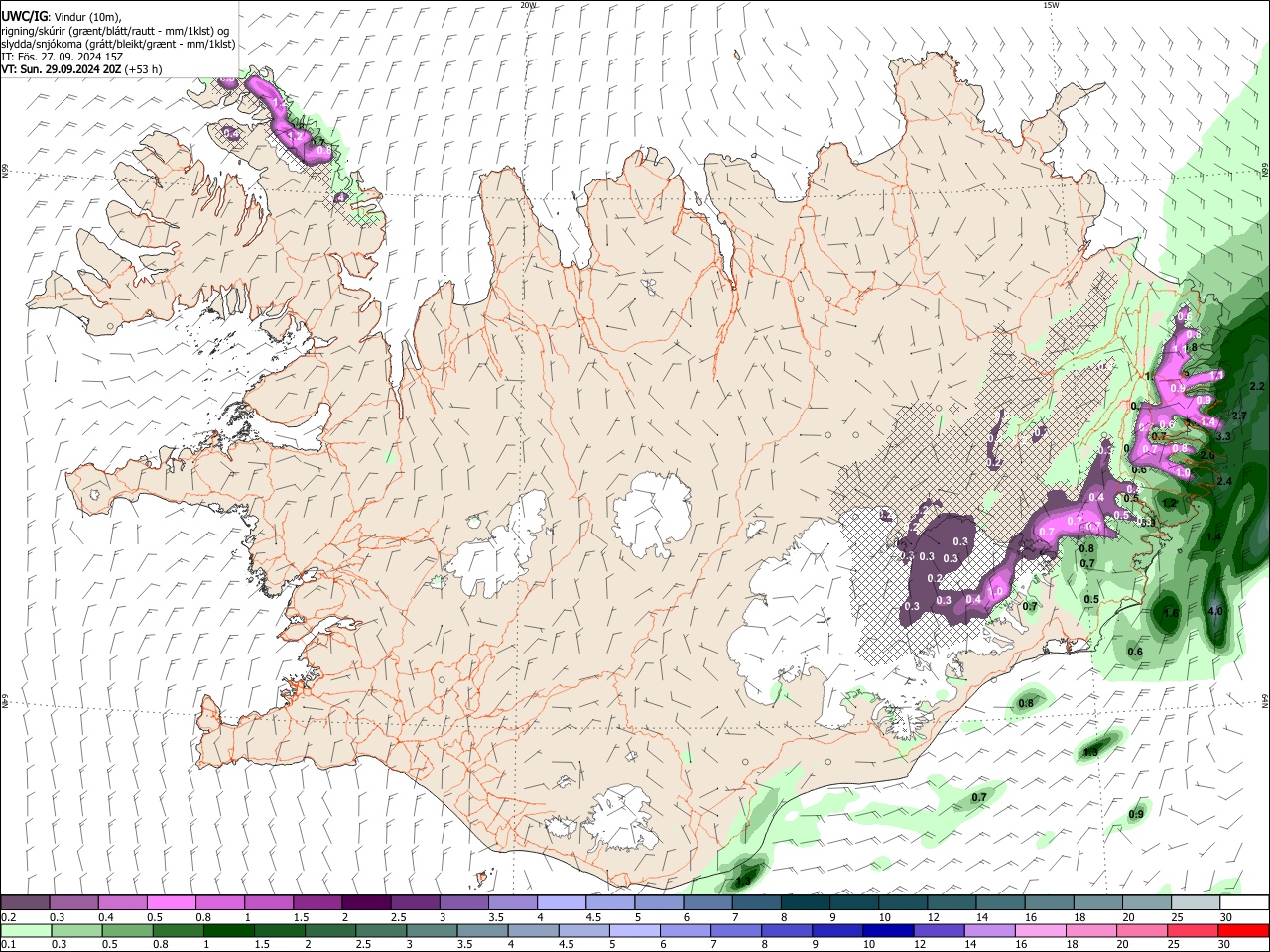This screenshot has width=1270, height=952.
Task: Select lavender upper swatch between 4 and 4.5
Action: tap(562, 902)
